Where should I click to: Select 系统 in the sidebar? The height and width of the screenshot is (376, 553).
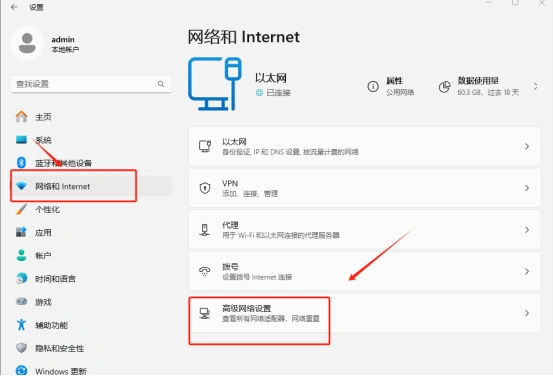[91, 140]
